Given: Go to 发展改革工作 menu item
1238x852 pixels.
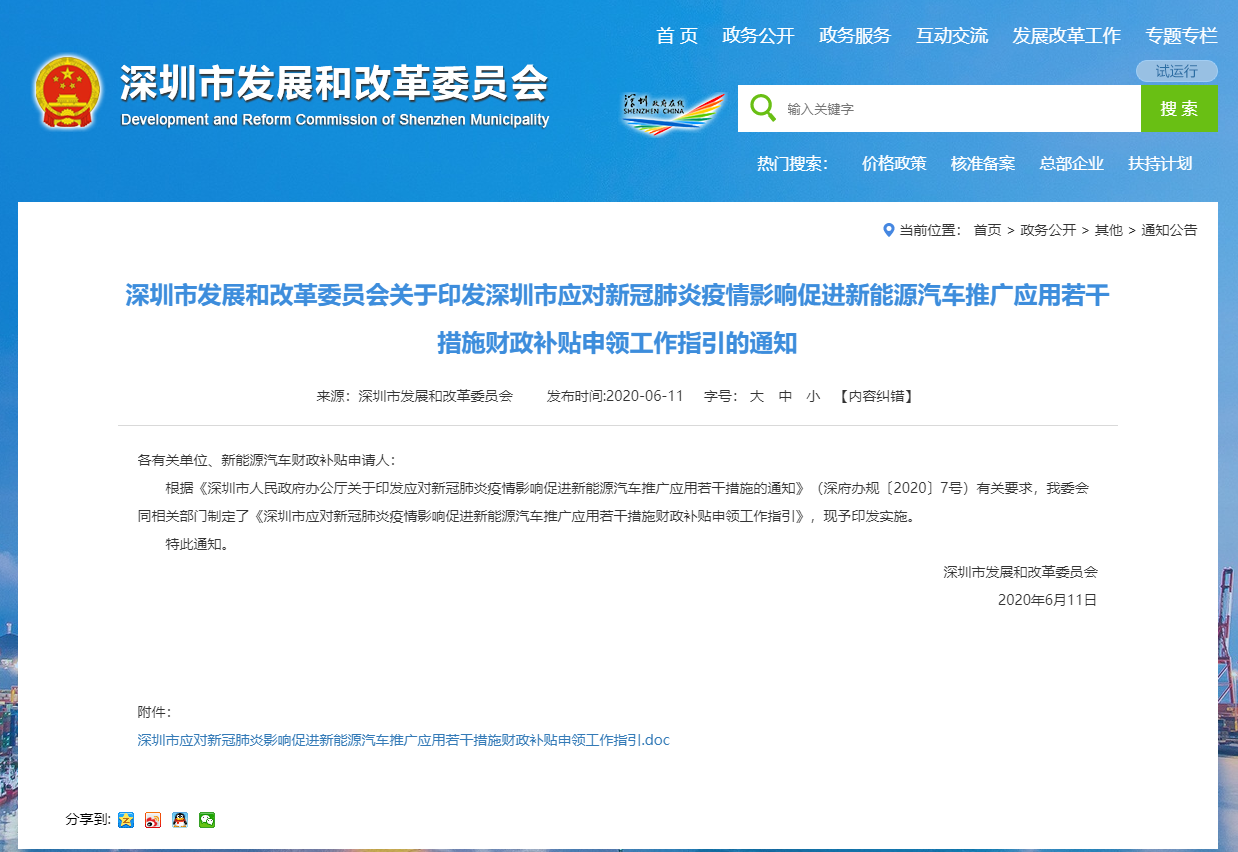Looking at the screenshot, I should (x=1066, y=36).
